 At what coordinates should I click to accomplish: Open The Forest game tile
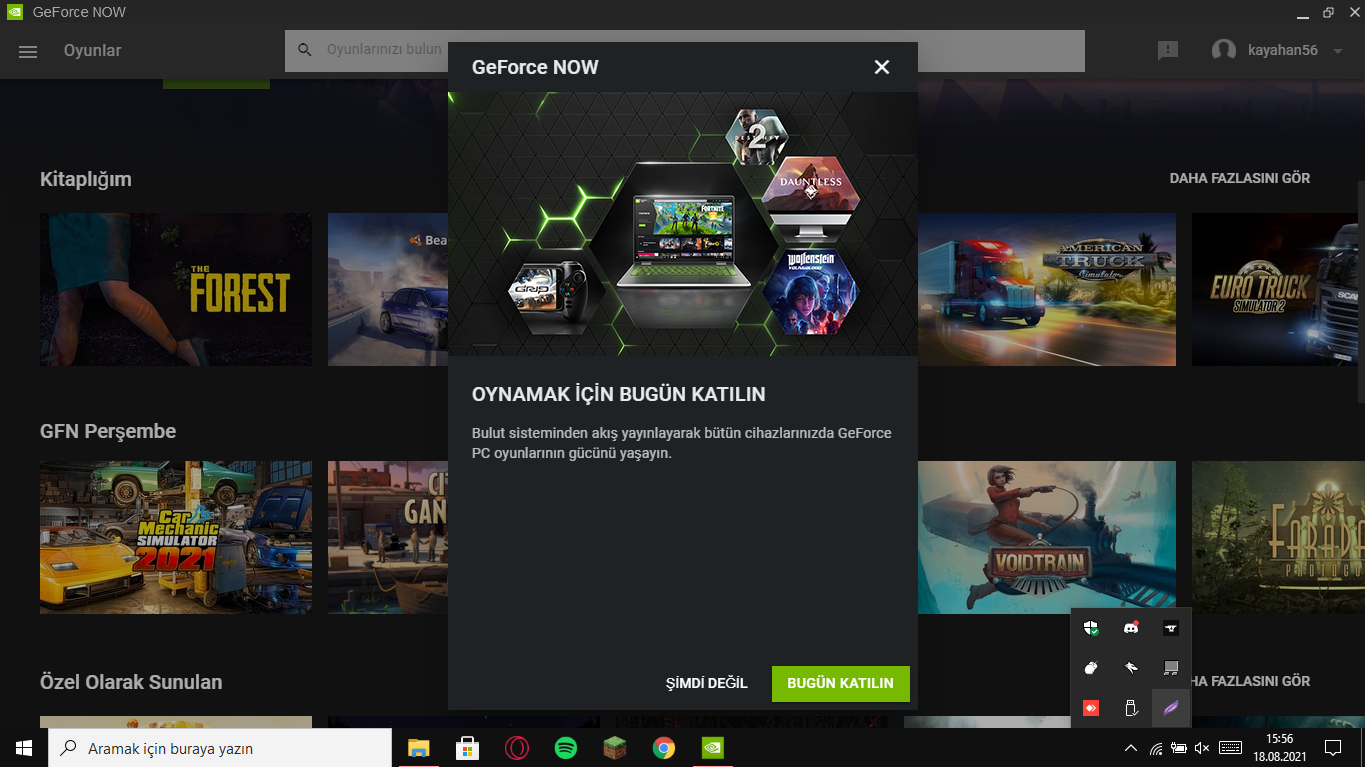click(x=176, y=289)
